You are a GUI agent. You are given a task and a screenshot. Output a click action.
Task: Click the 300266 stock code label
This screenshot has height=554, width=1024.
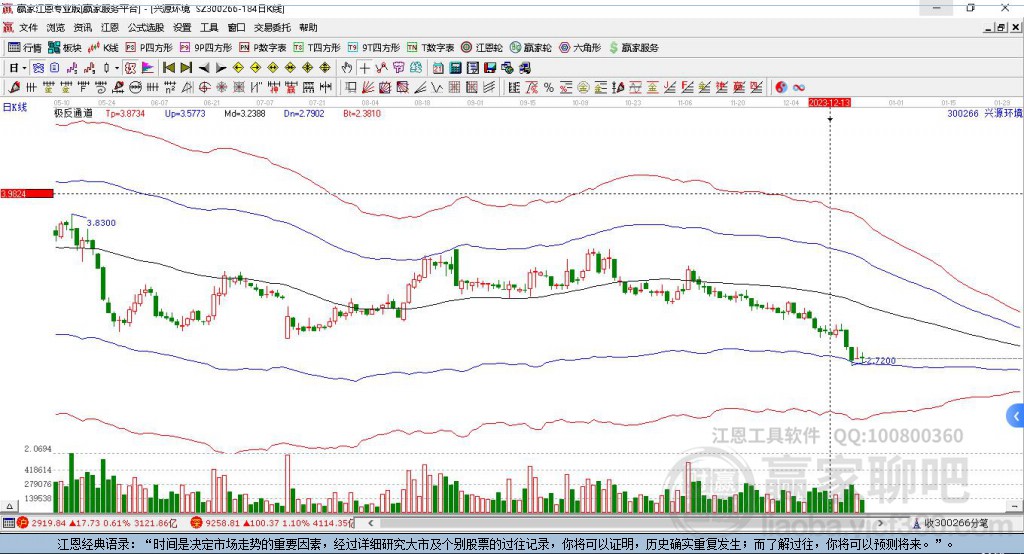(x=963, y=113)
